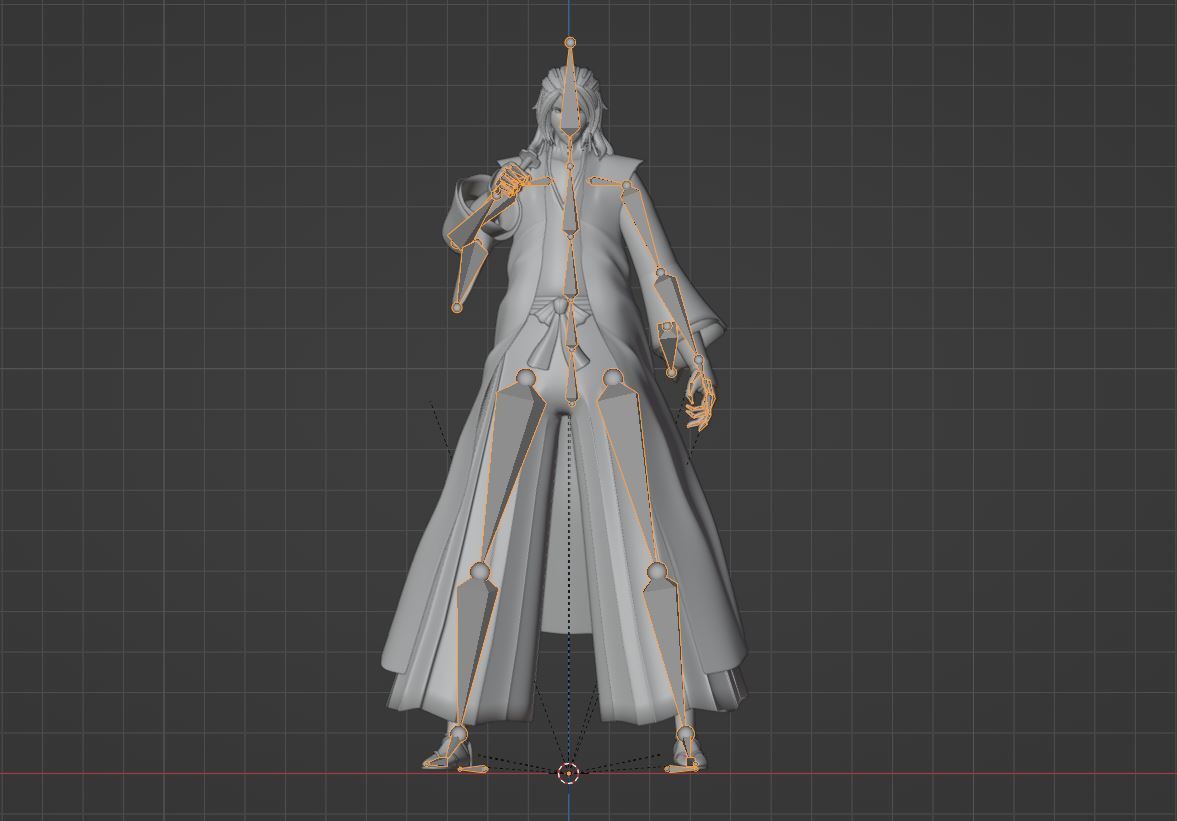Click the hip joint sphere of viewer's-right leg
This screenshot has width=1177, height=821.
(613, 377)
